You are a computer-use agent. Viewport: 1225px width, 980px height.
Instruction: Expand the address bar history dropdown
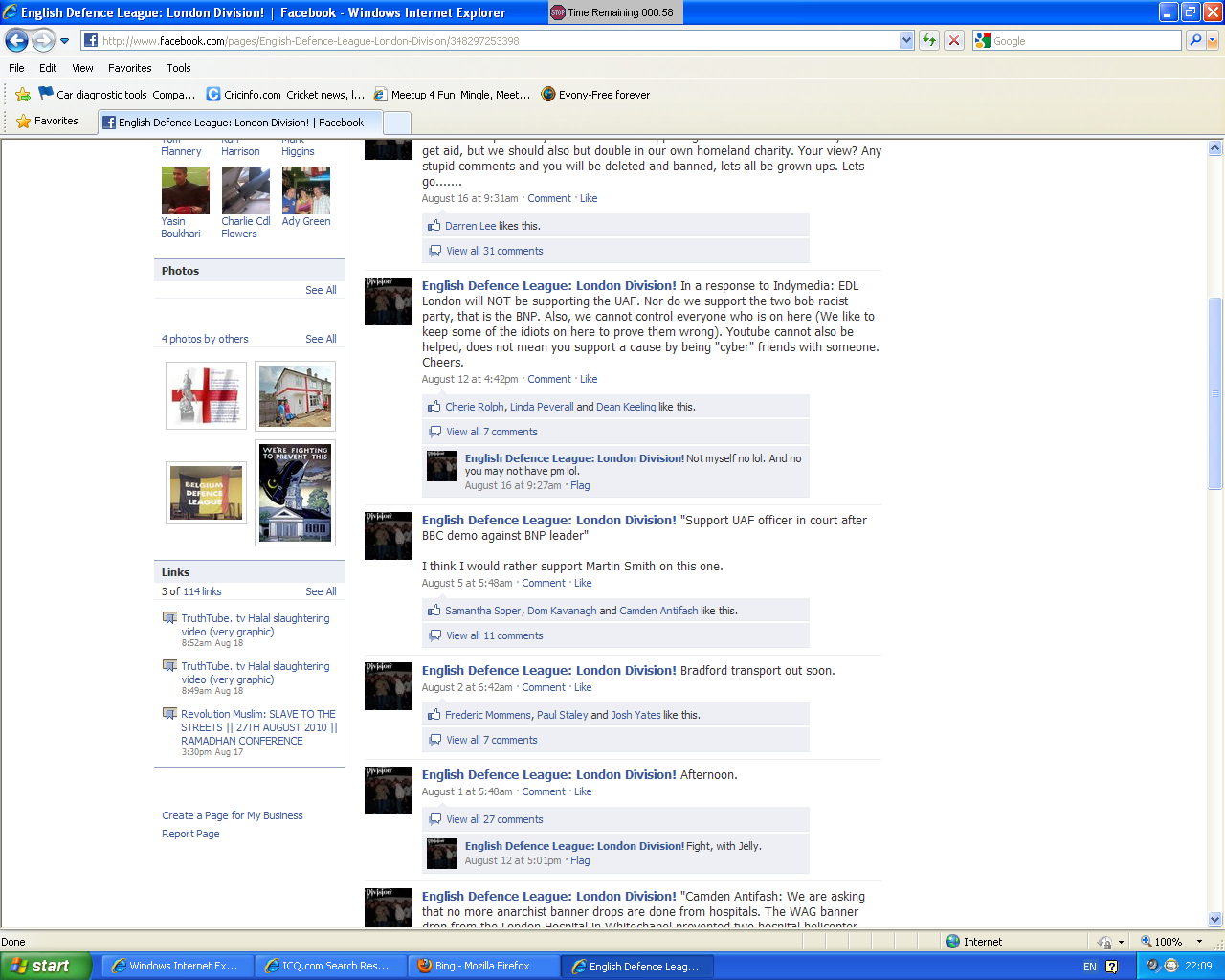coord(906,40)
